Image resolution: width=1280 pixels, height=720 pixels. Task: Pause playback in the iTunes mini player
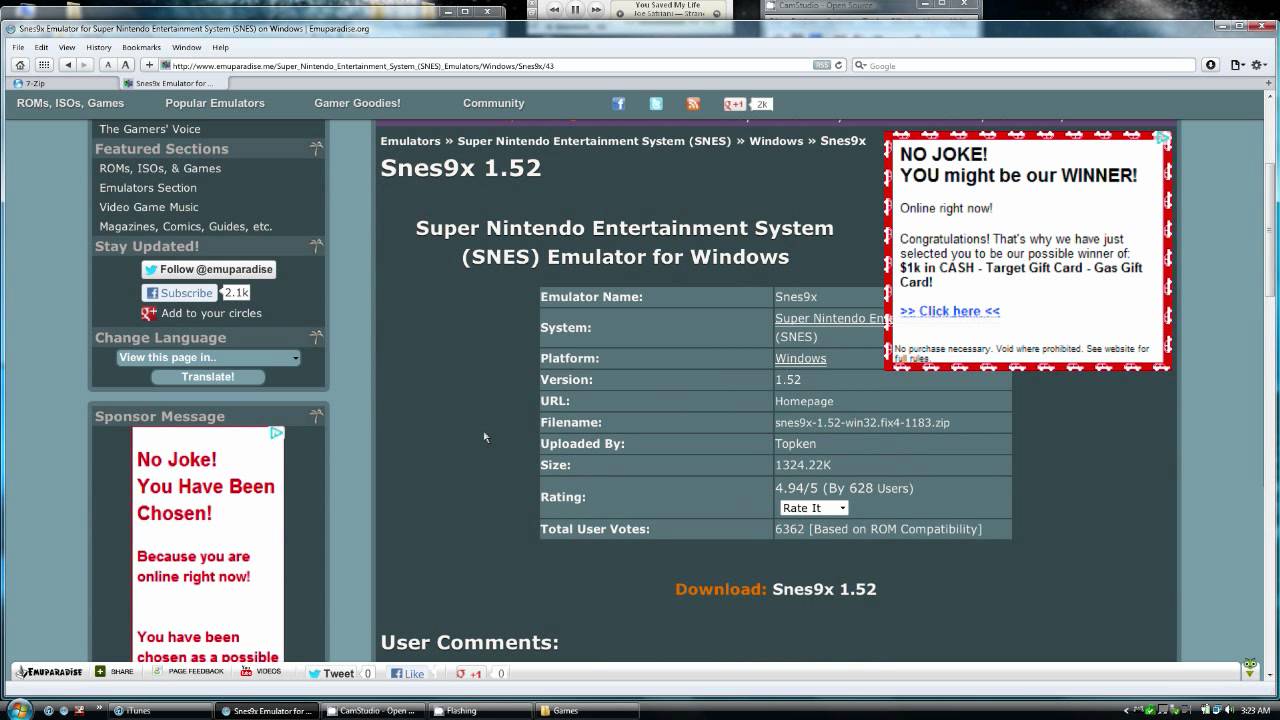pos(576,9)
